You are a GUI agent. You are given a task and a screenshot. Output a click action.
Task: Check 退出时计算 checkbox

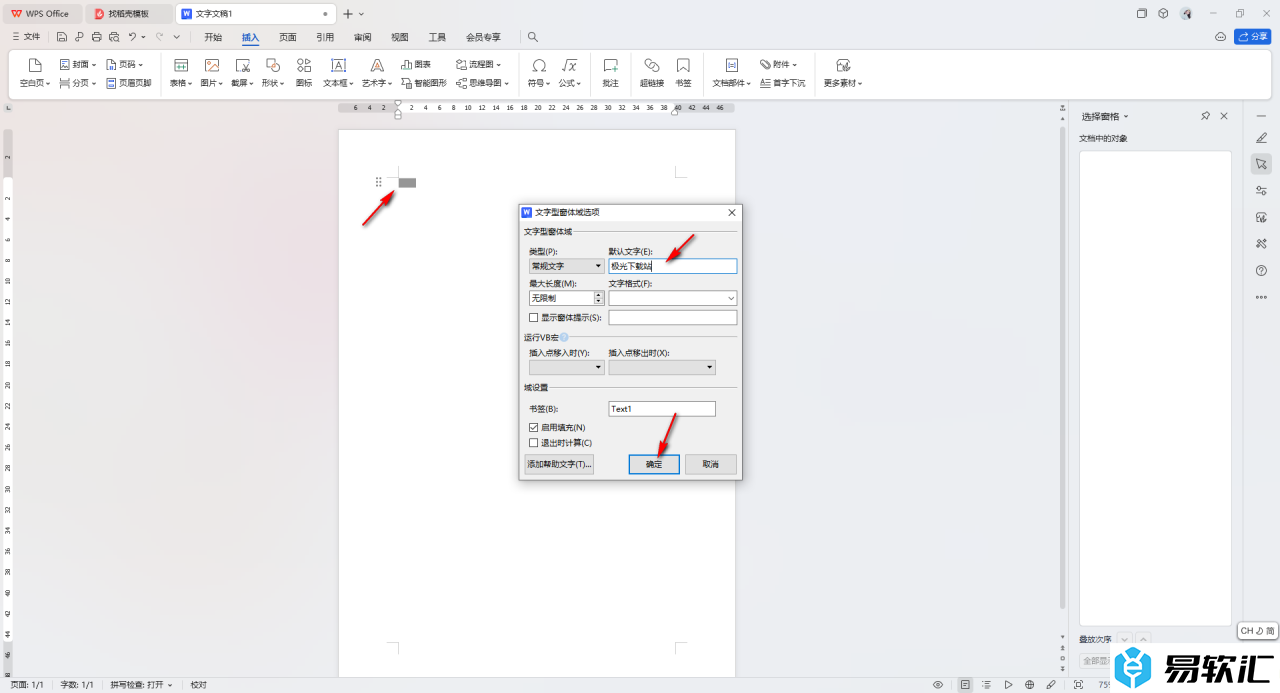[x=533, y=443]
